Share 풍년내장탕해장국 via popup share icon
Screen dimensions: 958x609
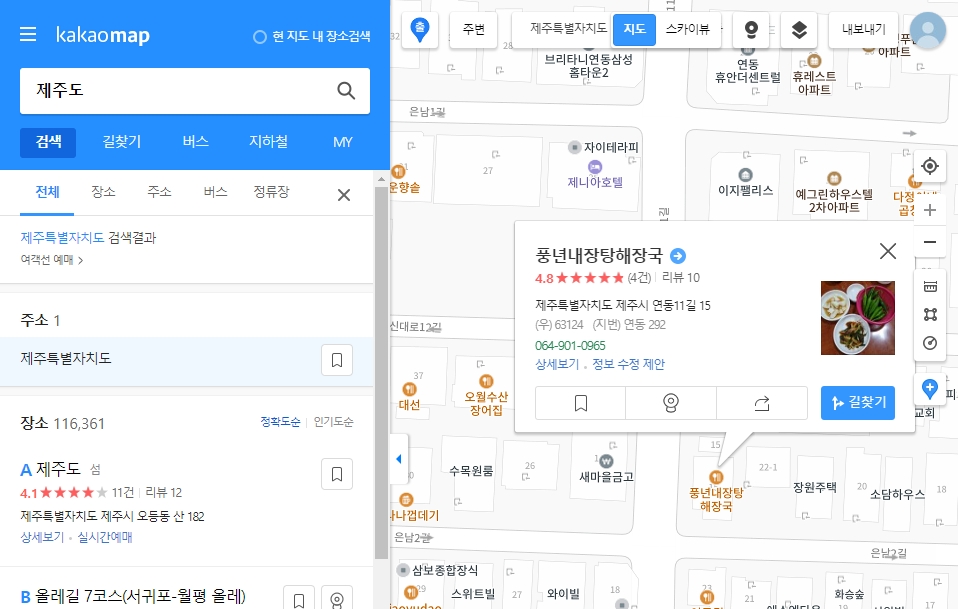point(761,403)
